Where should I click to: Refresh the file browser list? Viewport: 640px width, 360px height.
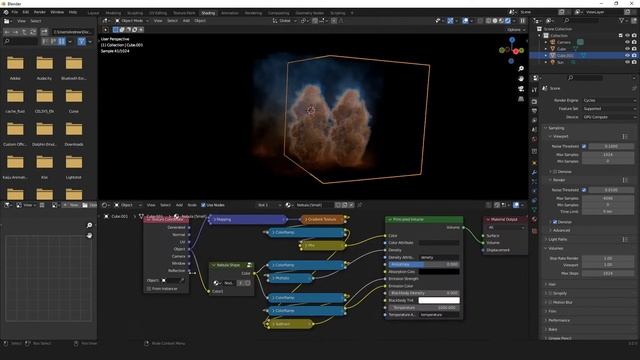33,32
